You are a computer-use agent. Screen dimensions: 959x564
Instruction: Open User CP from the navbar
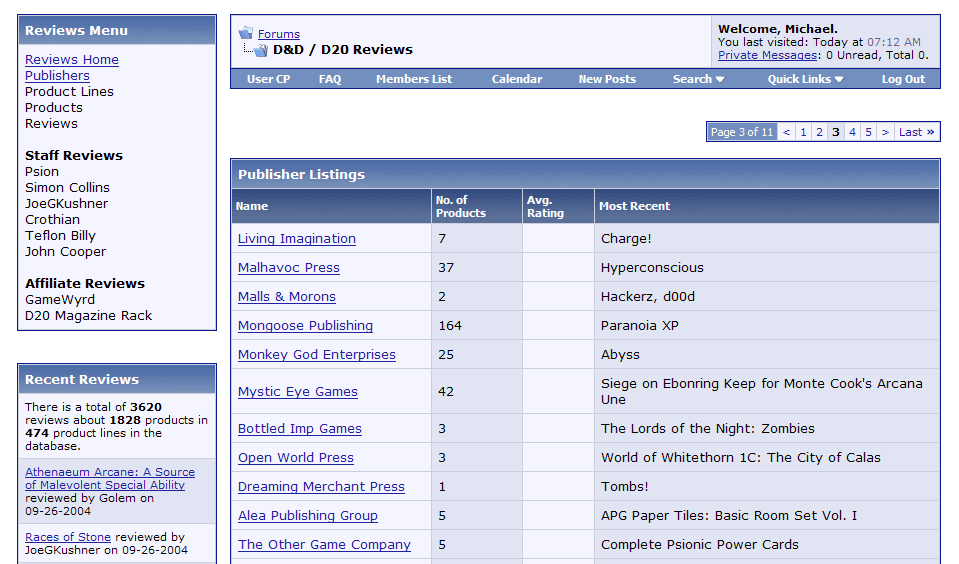coord(268,79)
